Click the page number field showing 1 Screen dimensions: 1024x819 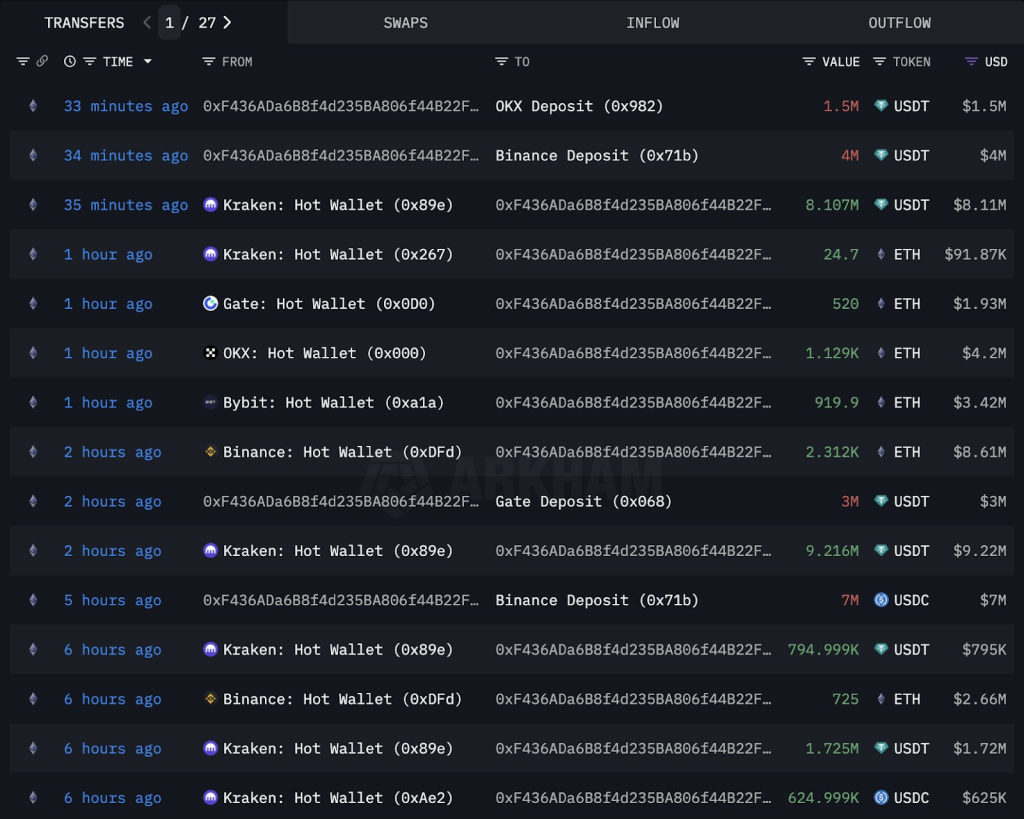(169, 23)
